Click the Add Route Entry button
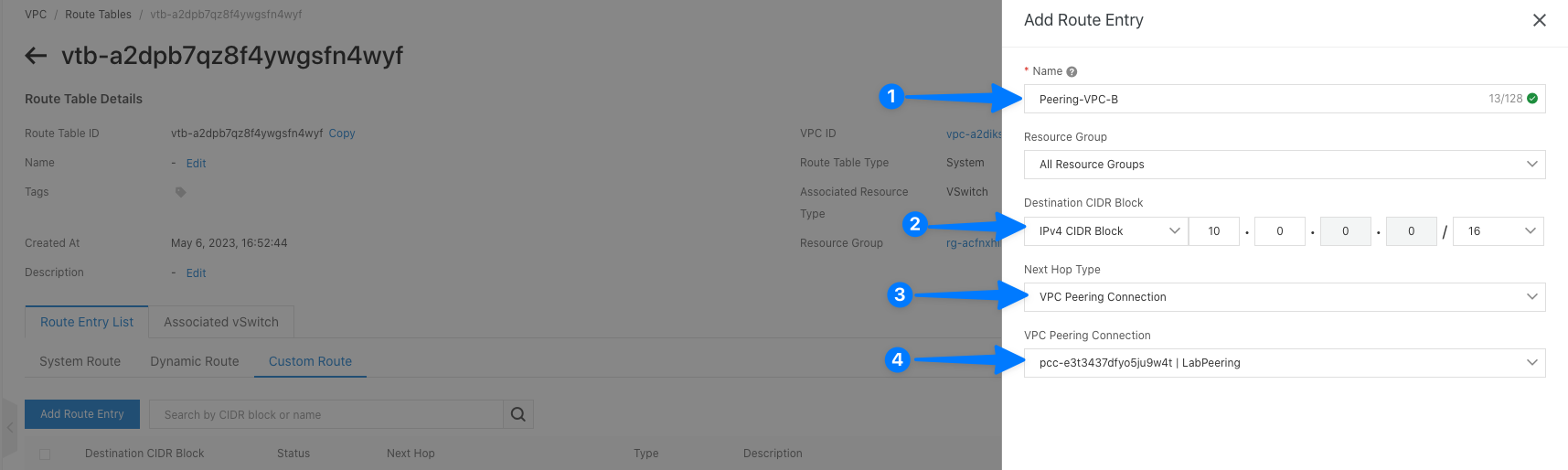1568x470 pixels. coord(82,414)
